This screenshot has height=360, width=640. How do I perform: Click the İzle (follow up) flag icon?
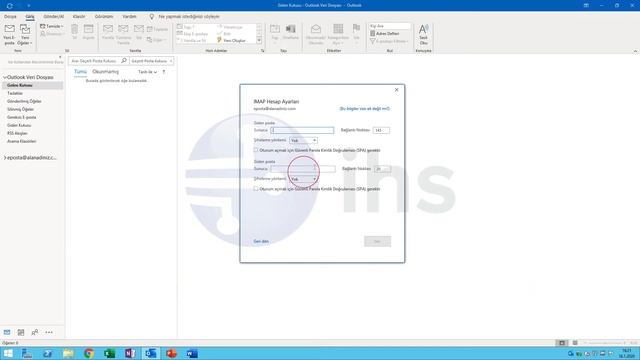[x=356, y=29]
